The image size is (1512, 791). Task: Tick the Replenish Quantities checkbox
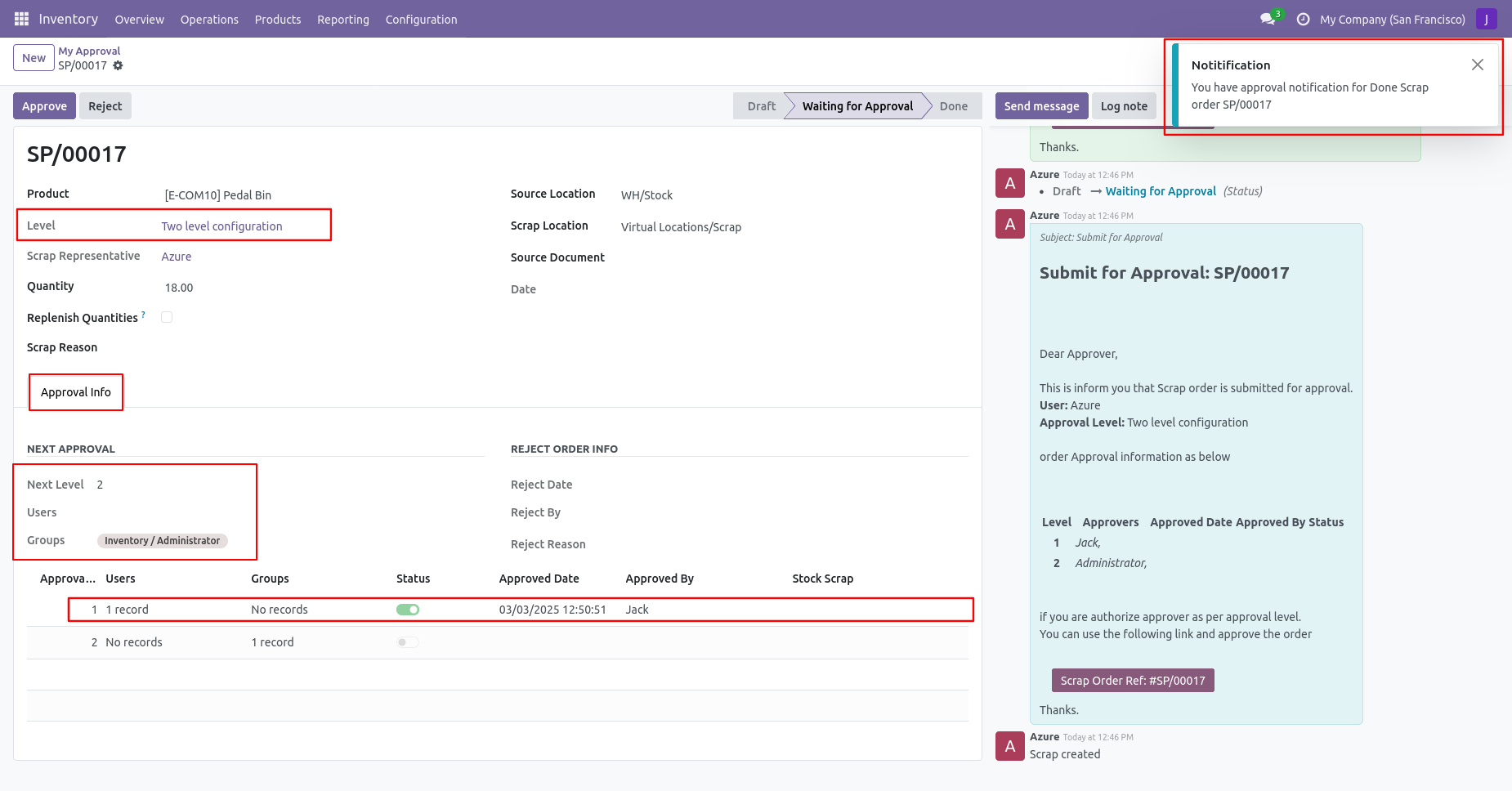(167, 317)
